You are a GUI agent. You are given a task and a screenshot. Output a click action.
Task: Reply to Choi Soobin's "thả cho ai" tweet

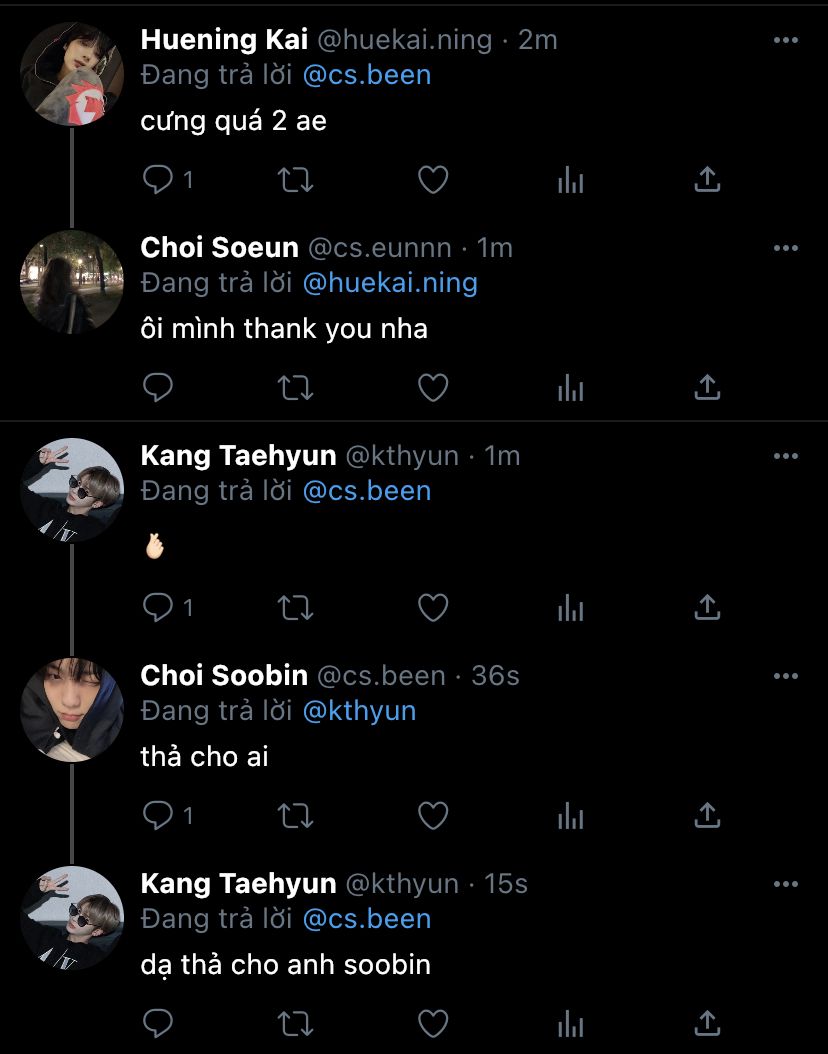[x=159, y=816]
